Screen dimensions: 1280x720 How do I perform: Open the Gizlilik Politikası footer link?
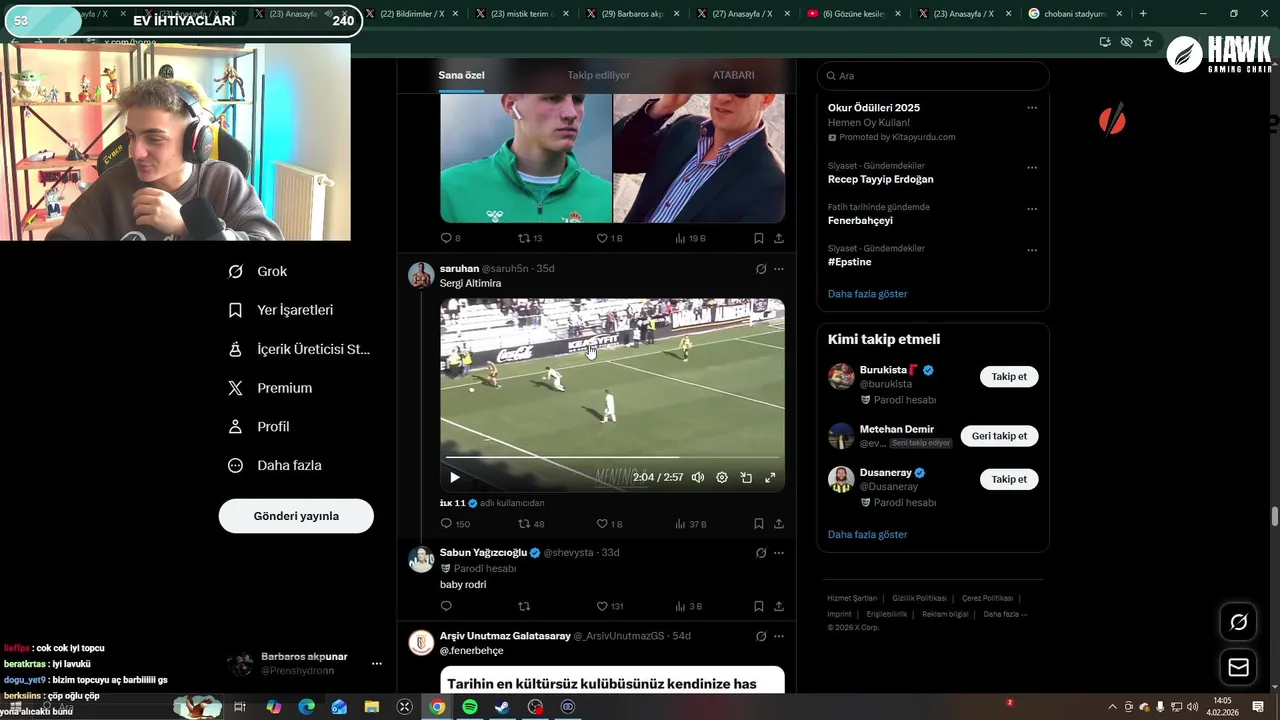(919, 598)
